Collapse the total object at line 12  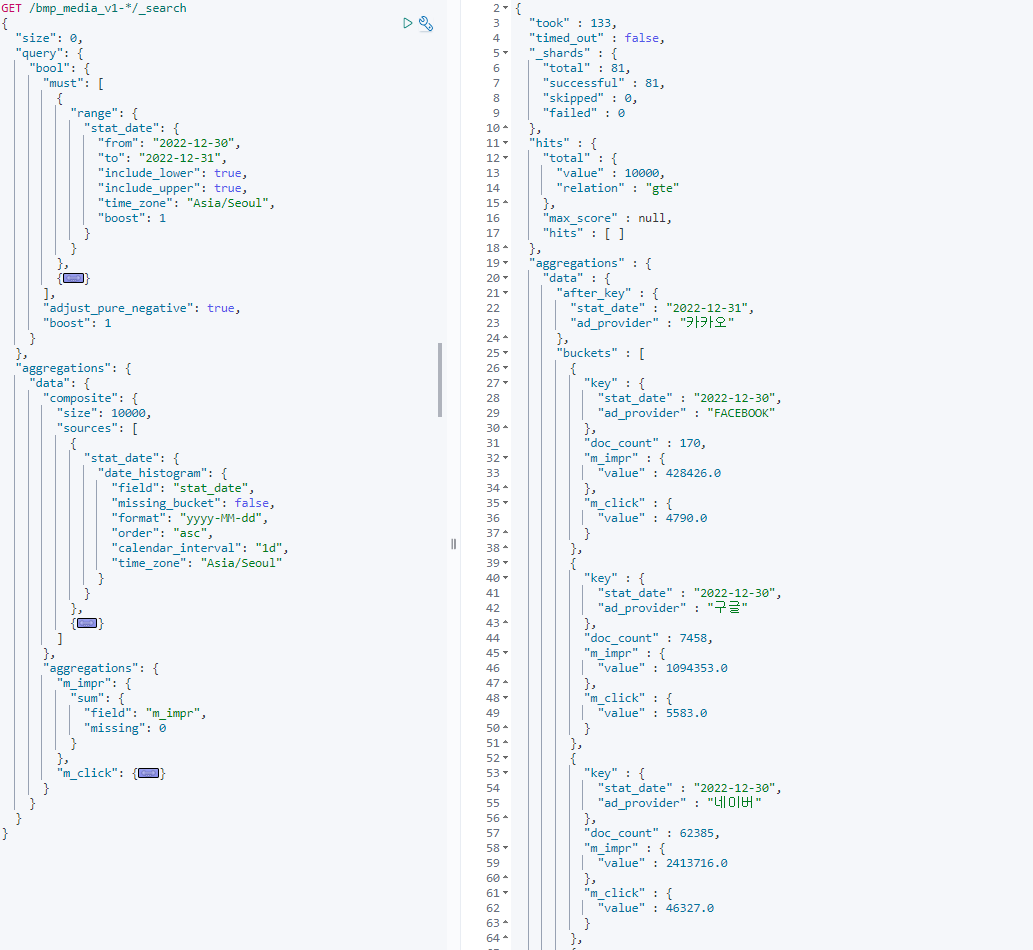[x=505, y=158]
